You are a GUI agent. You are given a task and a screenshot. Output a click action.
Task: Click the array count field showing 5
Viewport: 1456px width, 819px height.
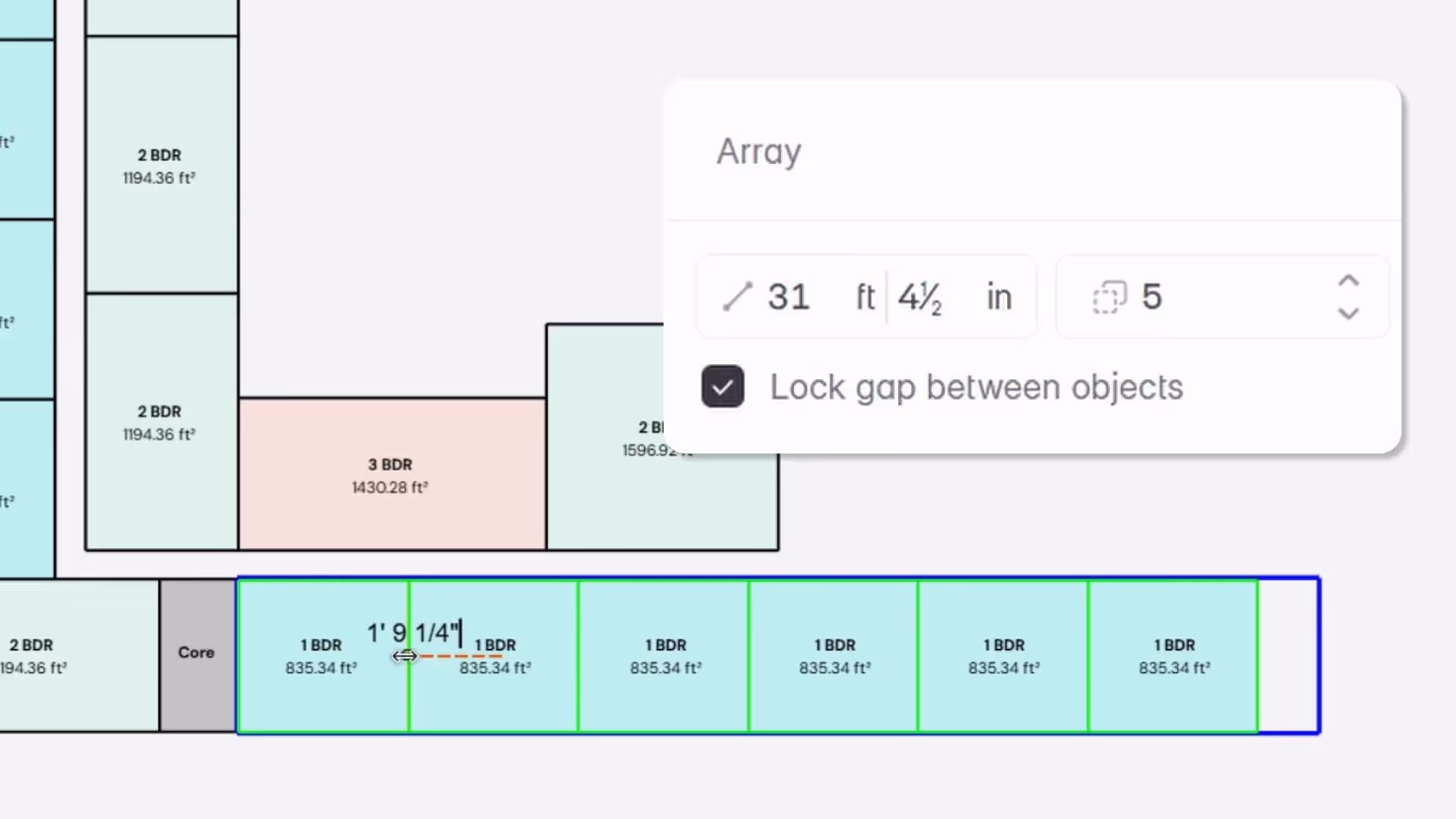coord(1222,297)
